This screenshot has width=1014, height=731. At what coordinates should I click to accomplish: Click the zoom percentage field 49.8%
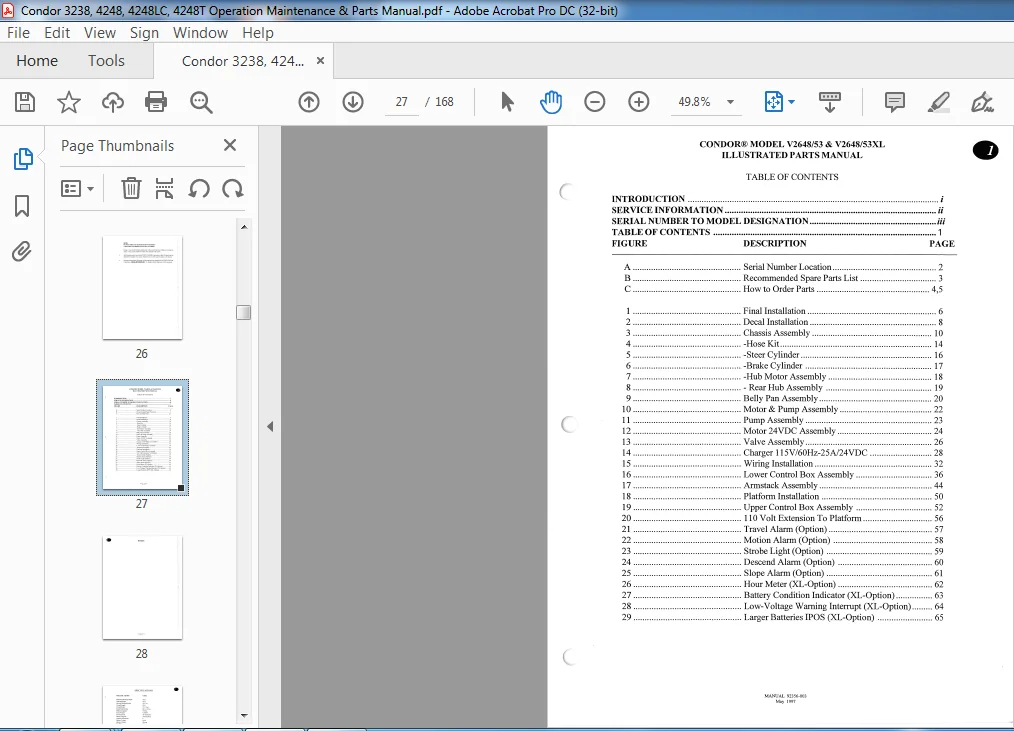(694, 102)
